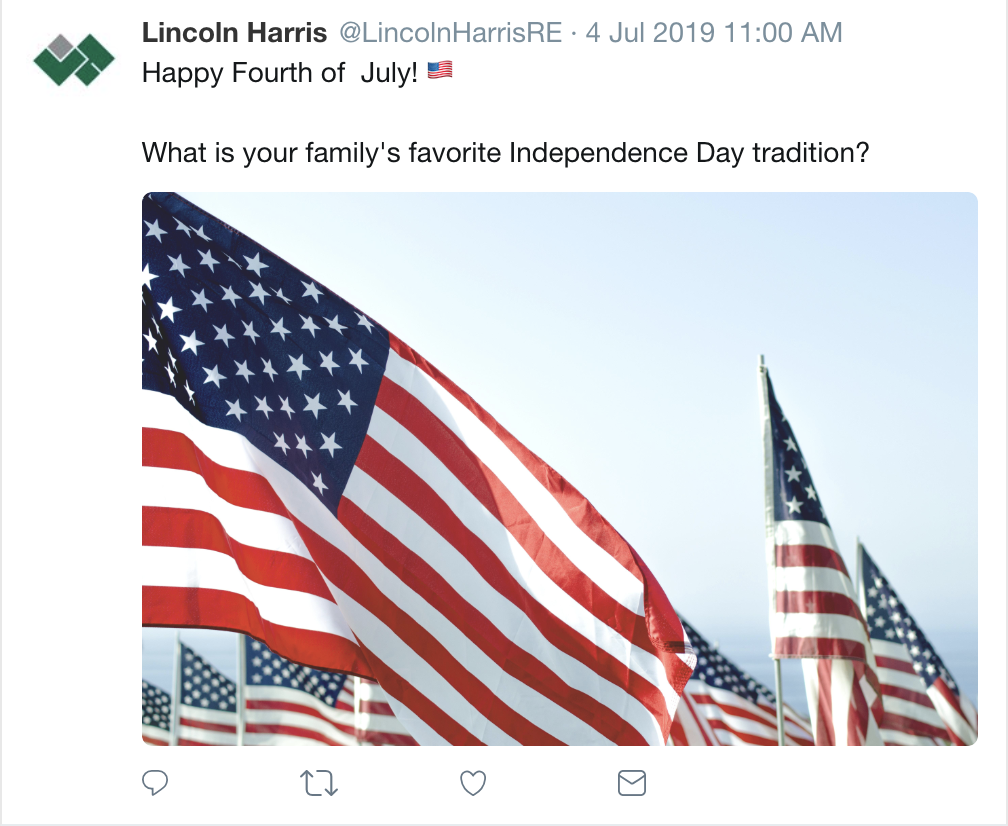Image resolution: width=1008 pixels, height=826 pixels.
Task: Share the tweet via the envelope icon
Action: pyautogui.click(x=632, y=783)
